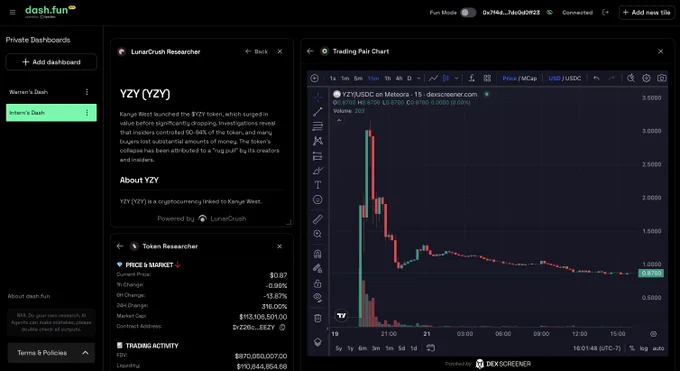680x371 pixels.
Task: Toggle the Fun Mode switch
Action: click(x=468, y=13)
